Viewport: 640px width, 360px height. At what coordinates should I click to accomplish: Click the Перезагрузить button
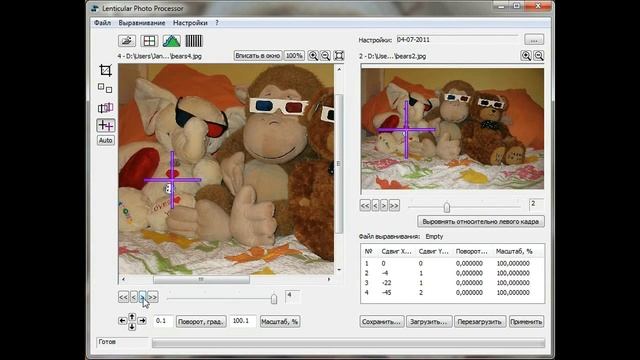point(480,322)
